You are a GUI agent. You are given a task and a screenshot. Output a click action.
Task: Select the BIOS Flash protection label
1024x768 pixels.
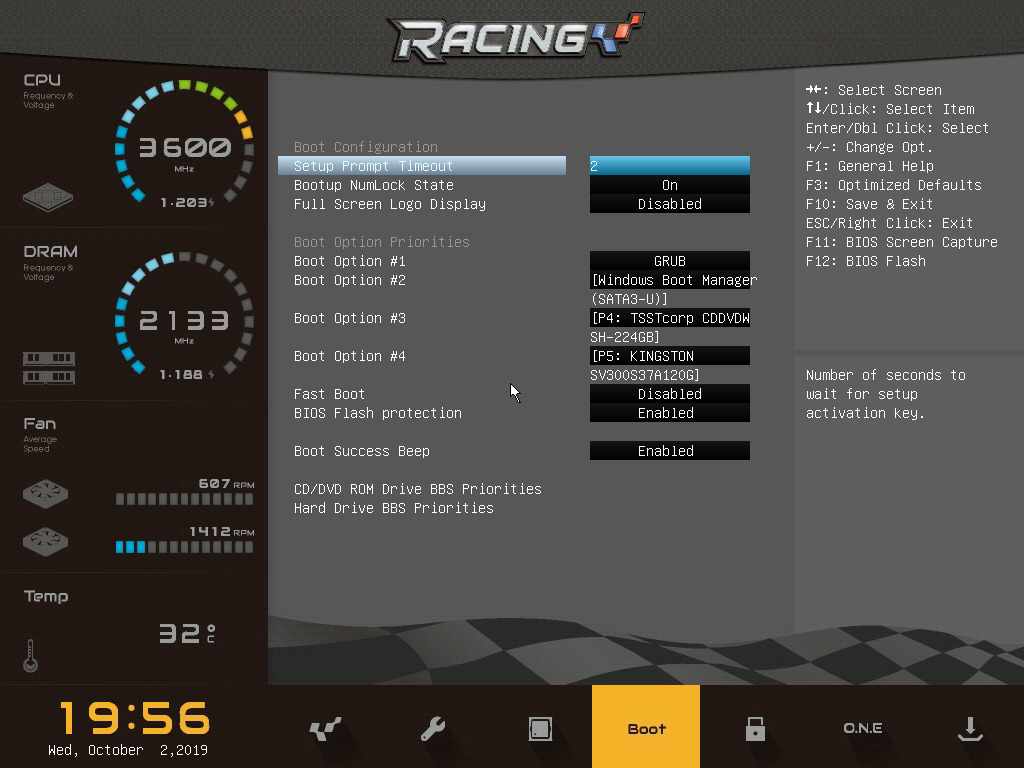(x=377, y=413)
